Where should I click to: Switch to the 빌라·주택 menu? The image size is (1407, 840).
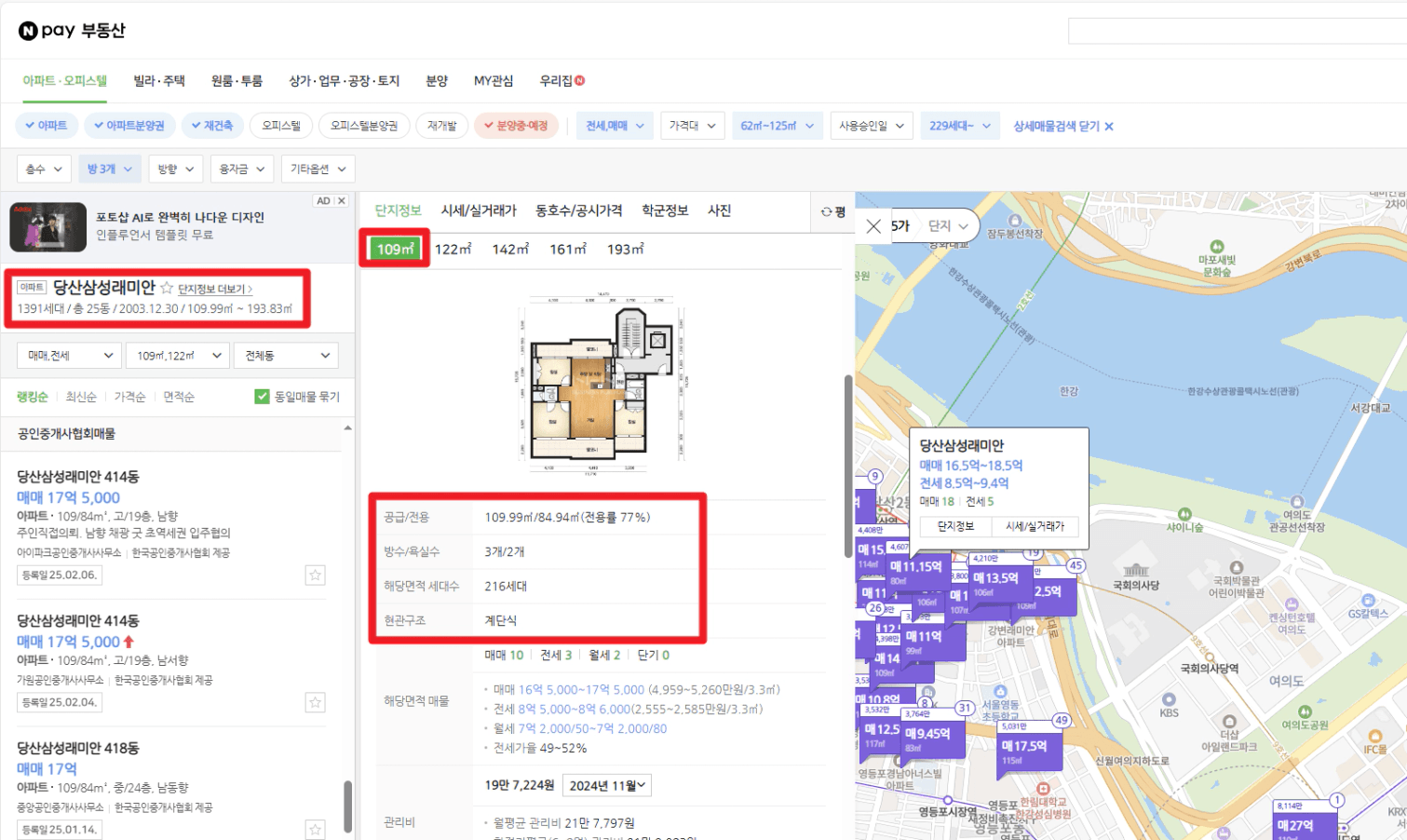pos(159,81)
